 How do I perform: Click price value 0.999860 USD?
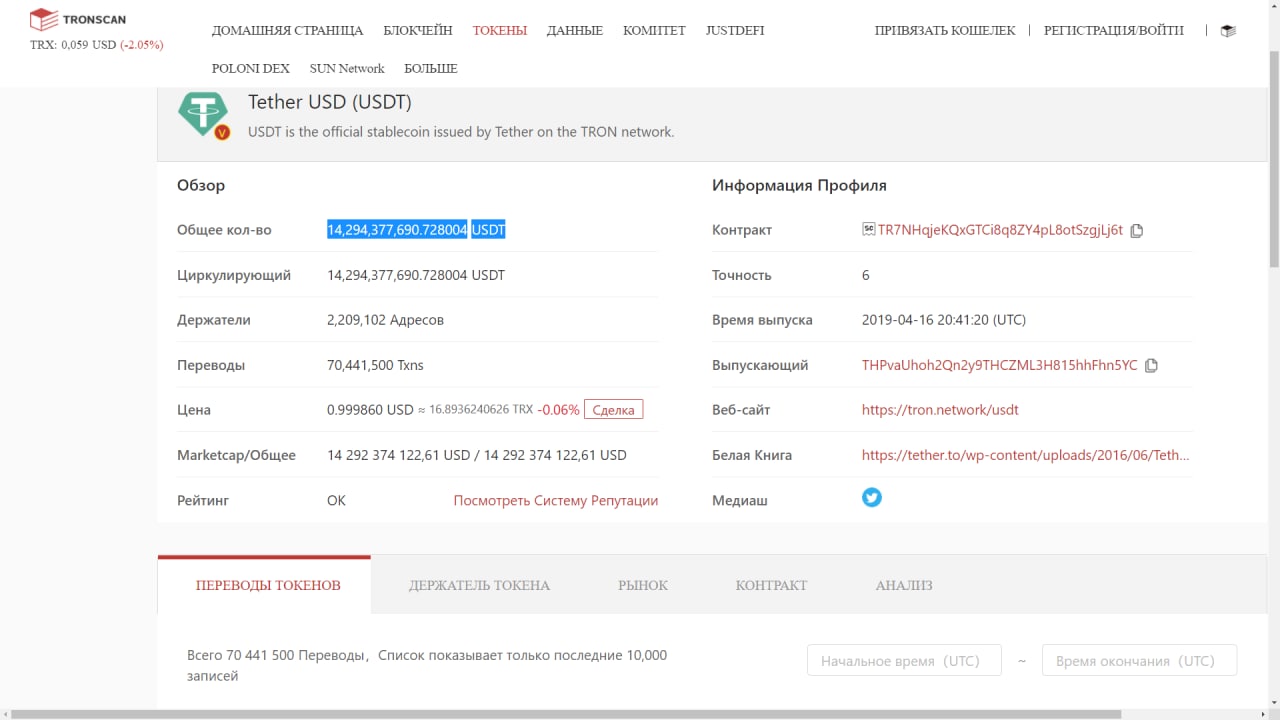(370, 410)
